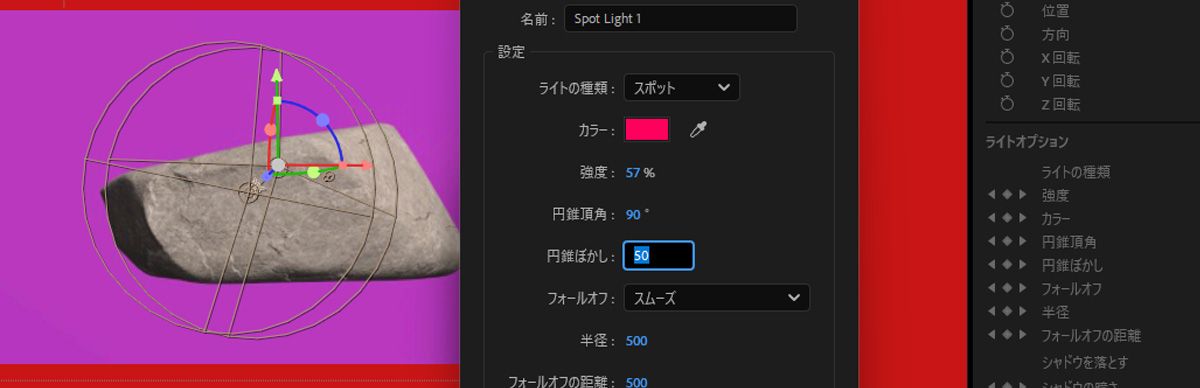
Task: Click the 名前 field containing Spot Light 1
Action: [x=680, y=18]
